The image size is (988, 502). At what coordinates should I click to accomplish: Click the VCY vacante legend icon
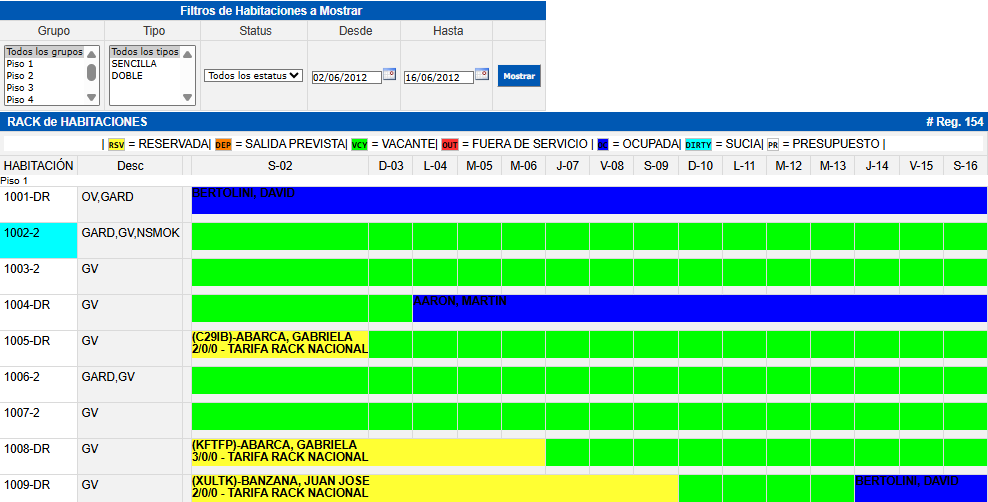tap(360, 144)
